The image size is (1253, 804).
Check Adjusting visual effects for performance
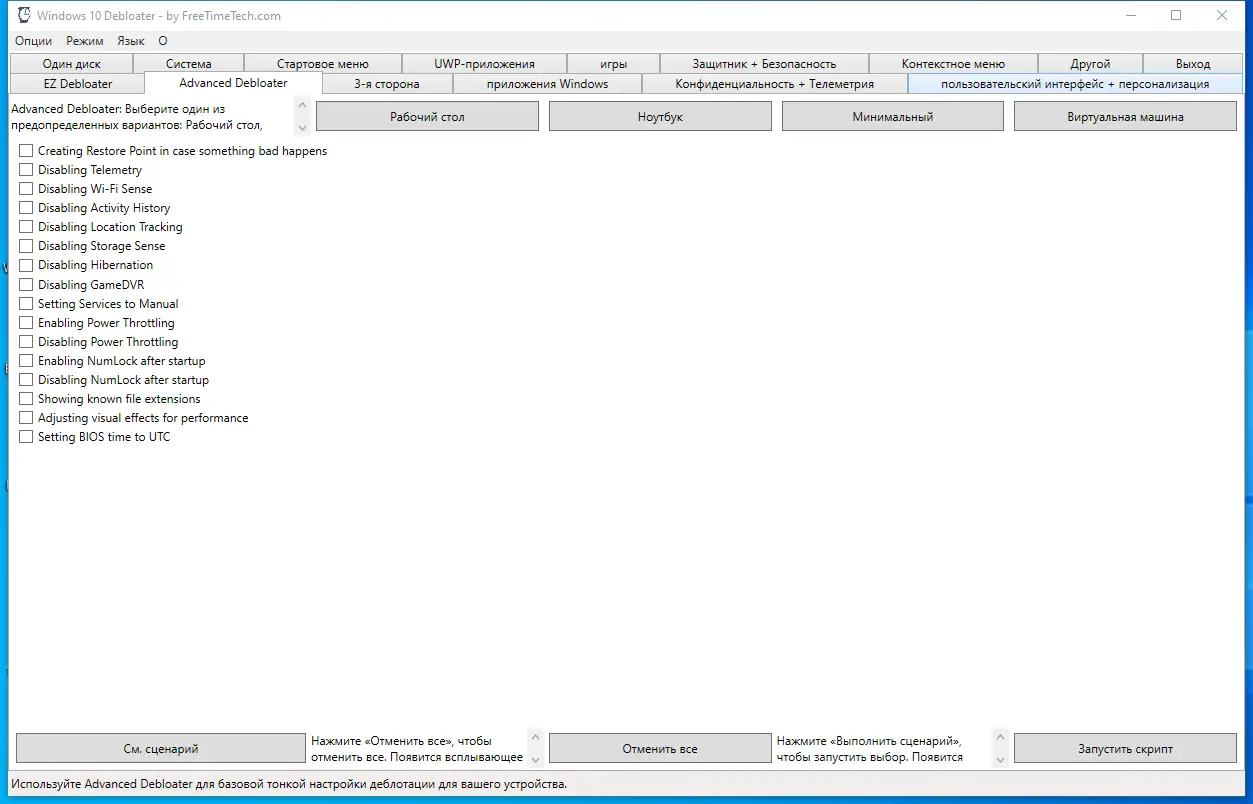(x=26, y=418)
